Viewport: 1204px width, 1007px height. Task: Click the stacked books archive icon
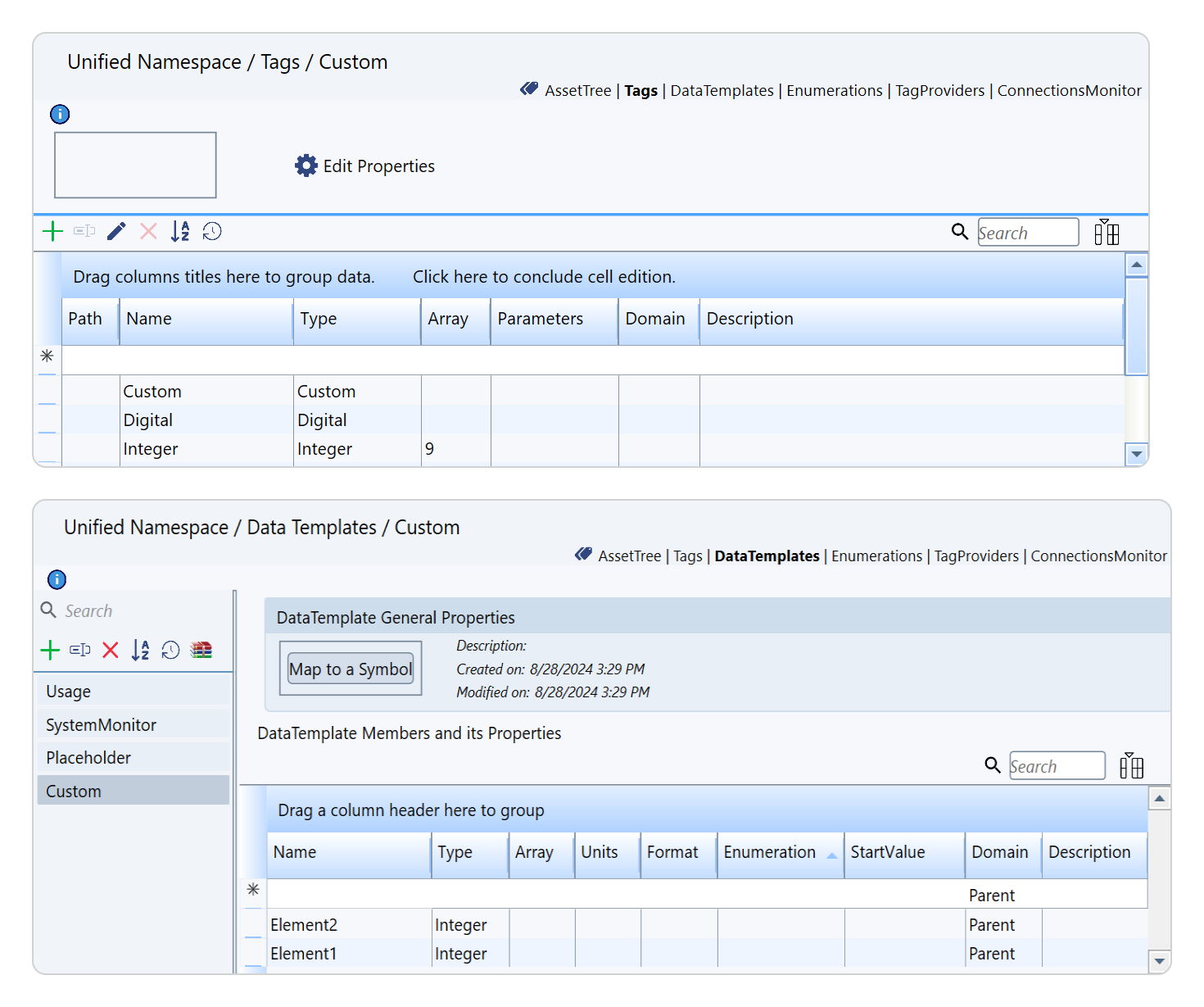(x=201, y=651)
